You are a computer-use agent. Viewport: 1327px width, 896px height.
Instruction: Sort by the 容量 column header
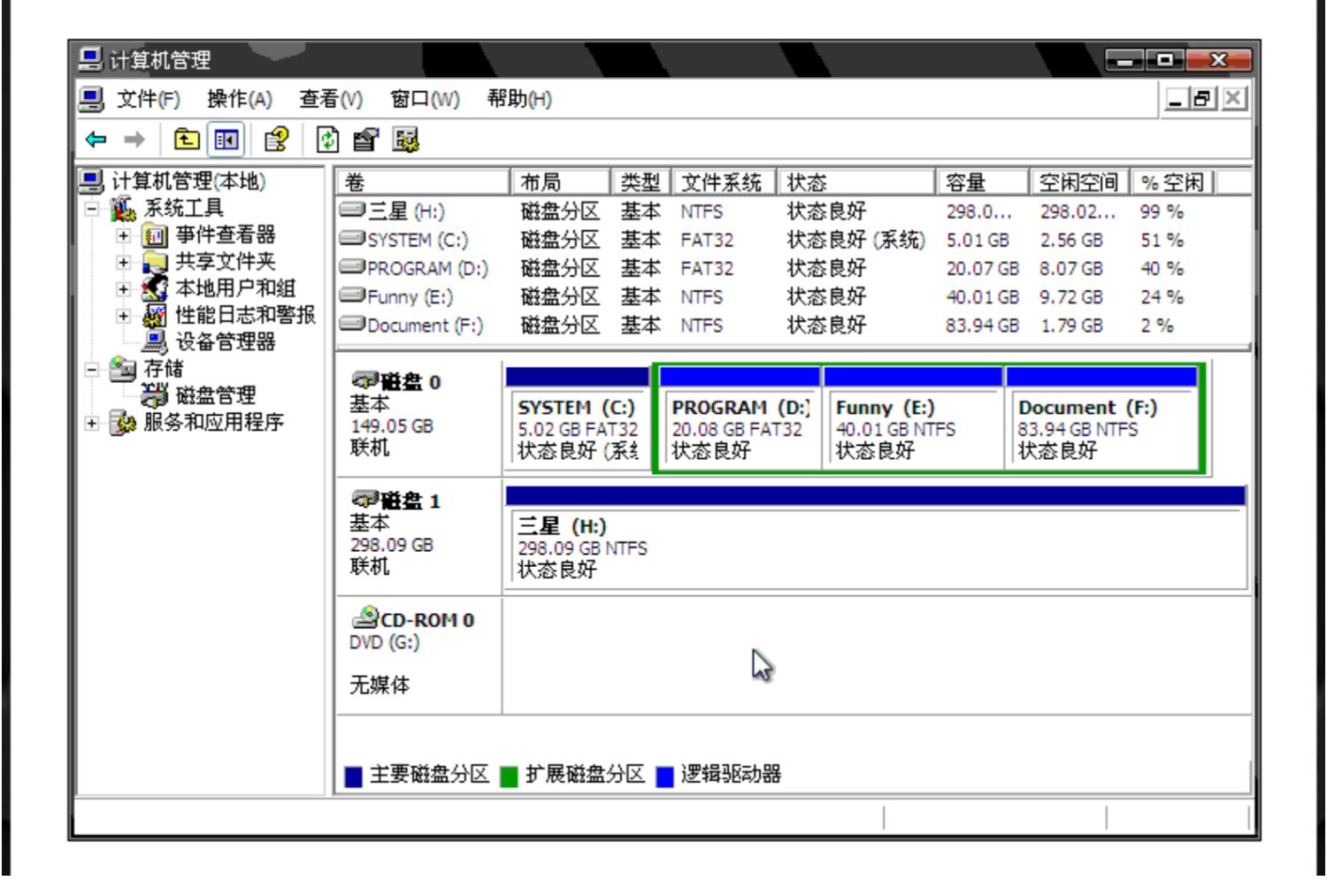pos(982,182)
